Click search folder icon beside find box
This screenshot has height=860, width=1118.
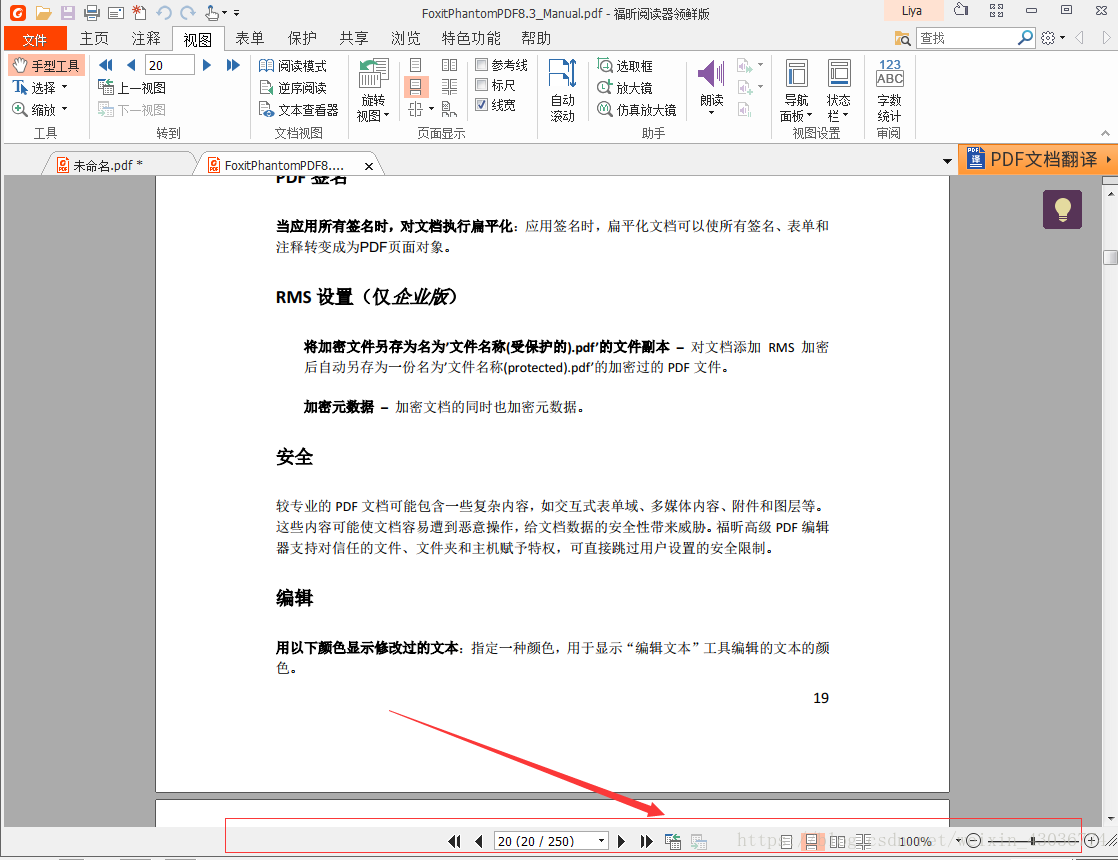902,38
